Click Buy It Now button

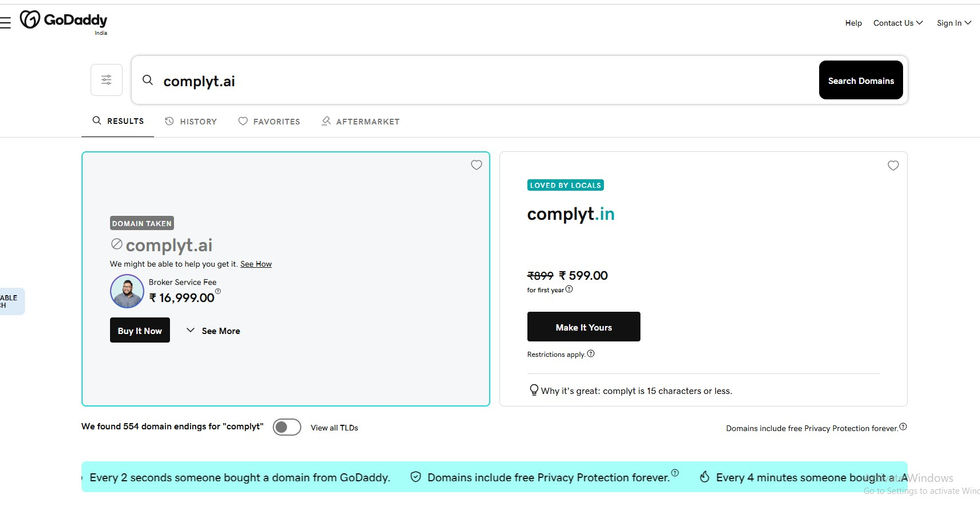pyautogui.click(x=140, y=330)
